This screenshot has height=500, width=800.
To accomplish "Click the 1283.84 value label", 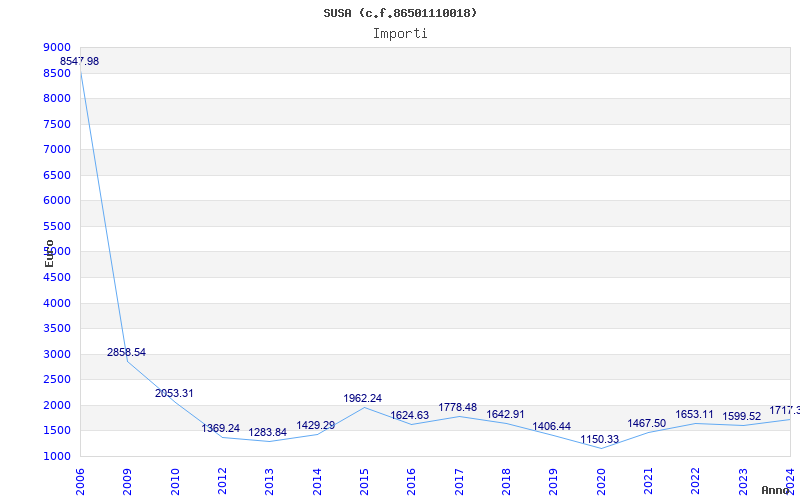I will click(268, 432).
